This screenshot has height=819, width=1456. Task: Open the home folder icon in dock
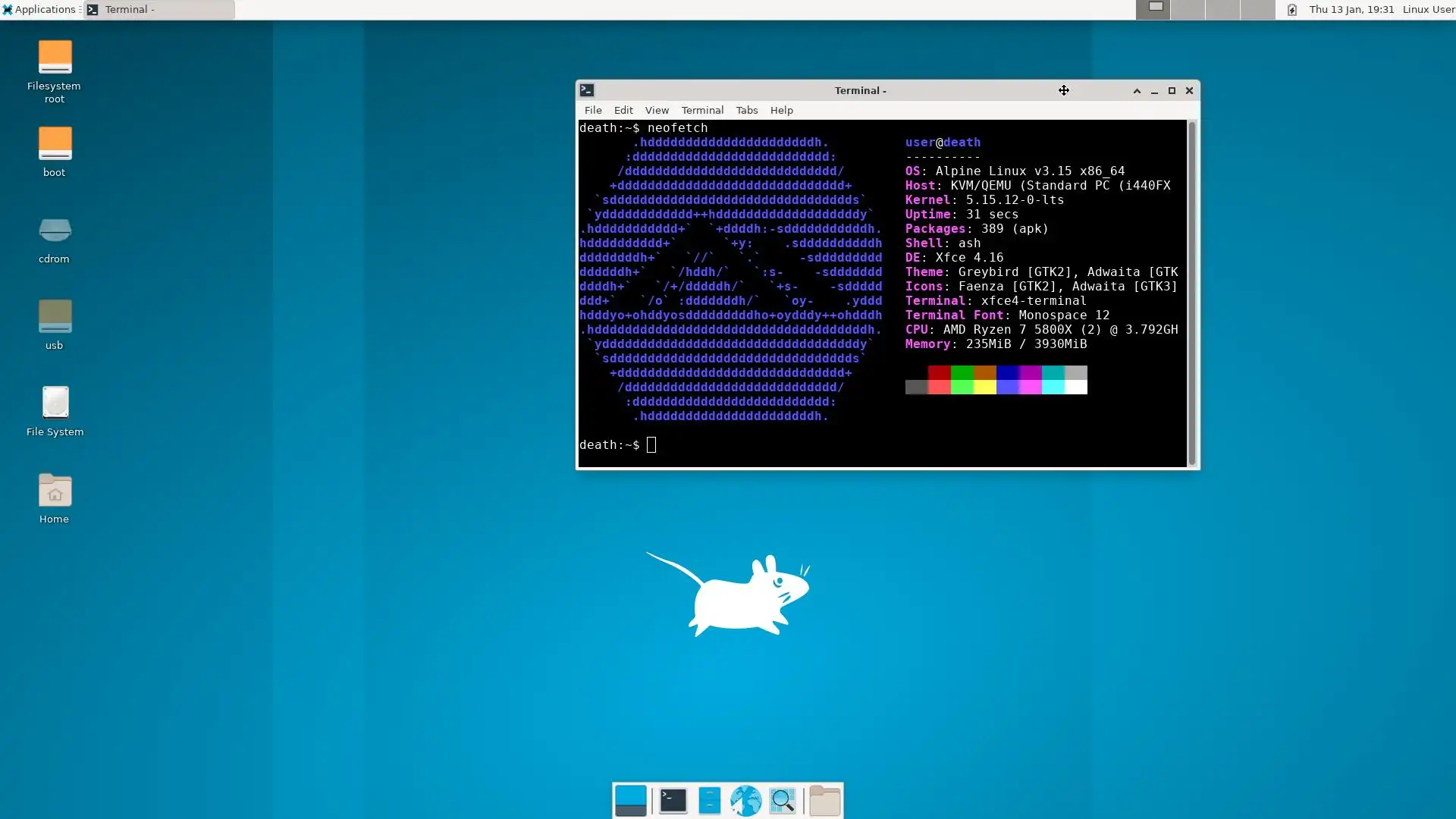(x=824, y=801)
